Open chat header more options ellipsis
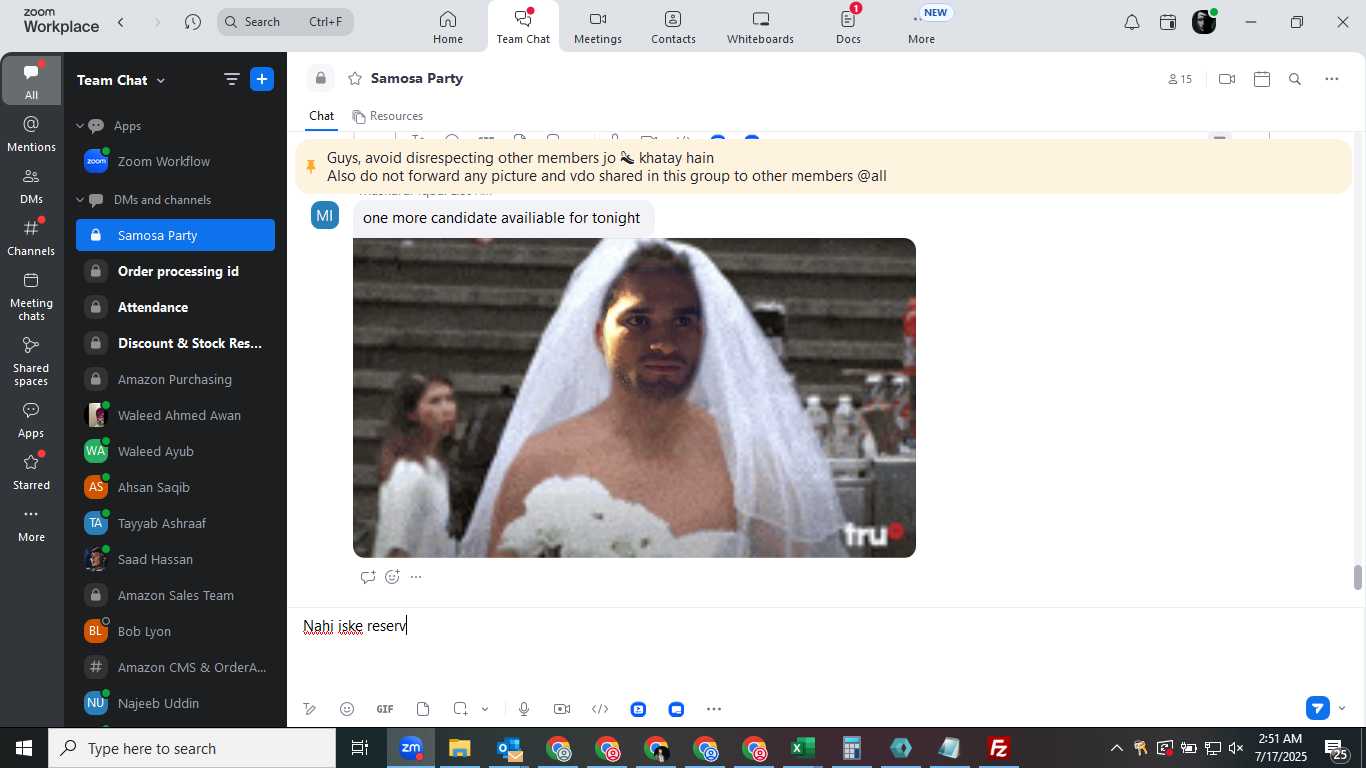Image resolution: width=1366 pixels, height=768 pixels. coord(1332,79)
